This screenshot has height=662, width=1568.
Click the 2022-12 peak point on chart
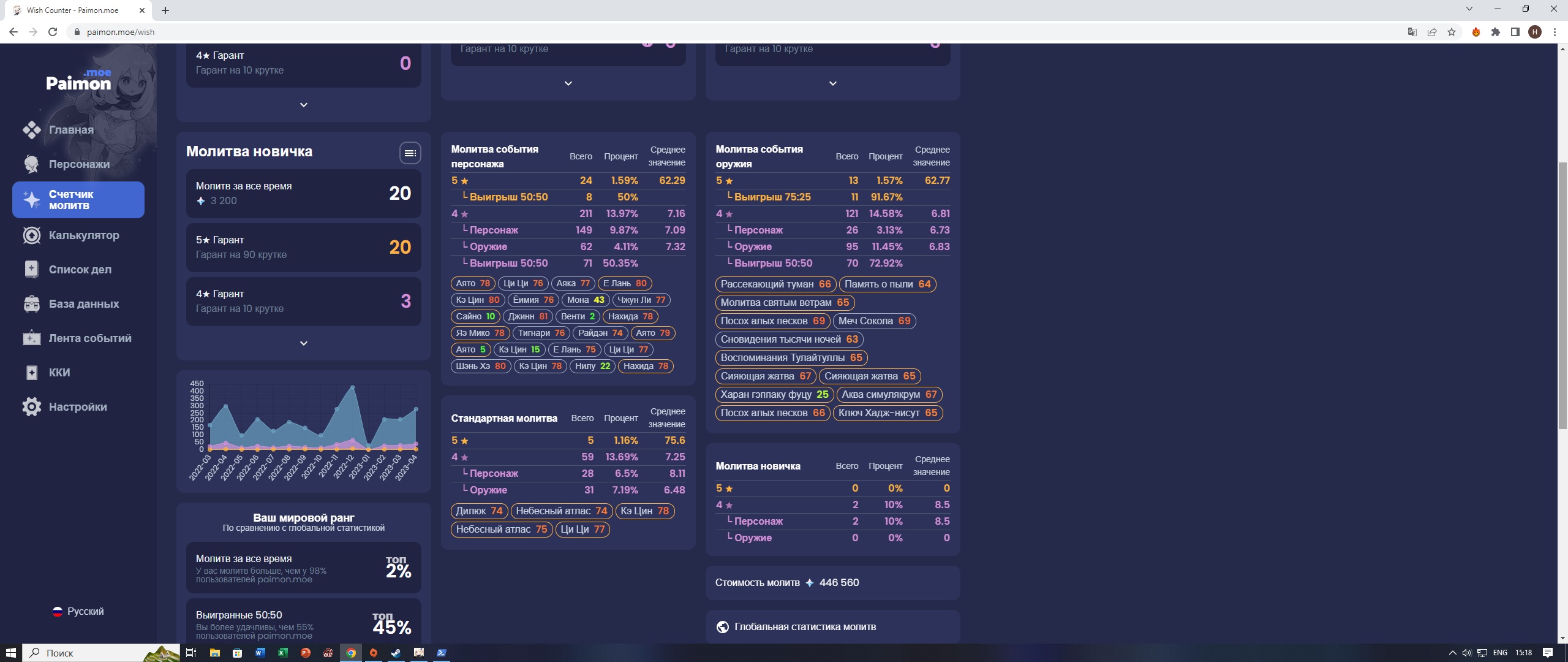click(353, 387)
